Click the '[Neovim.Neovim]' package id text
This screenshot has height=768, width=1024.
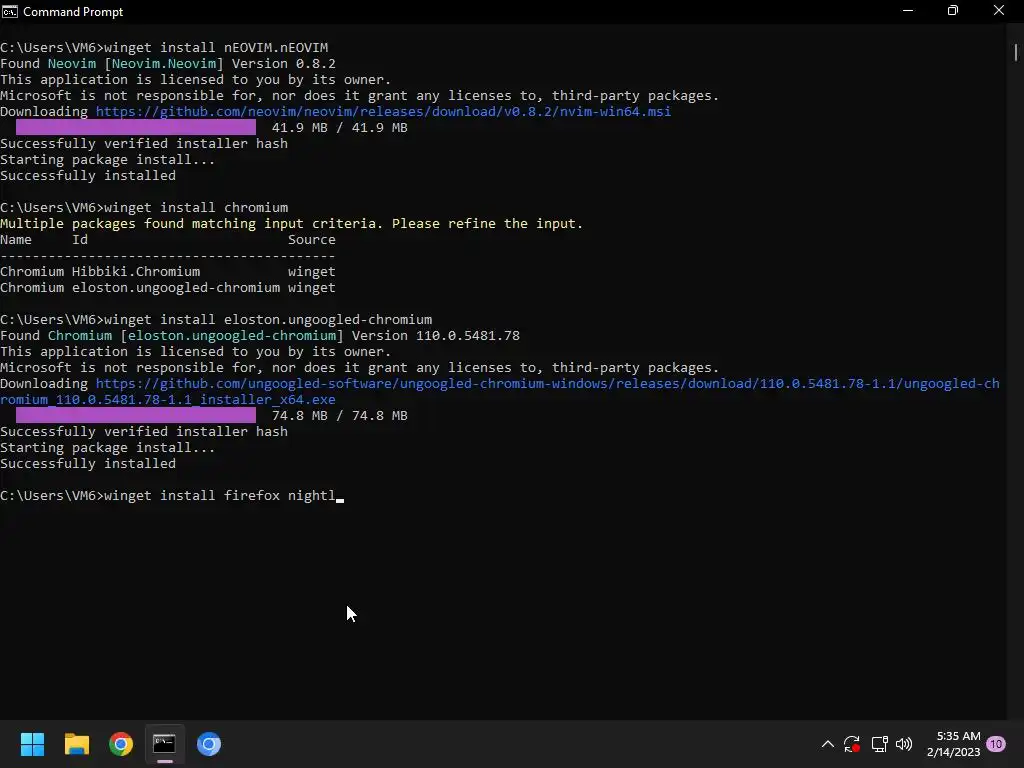164,64
